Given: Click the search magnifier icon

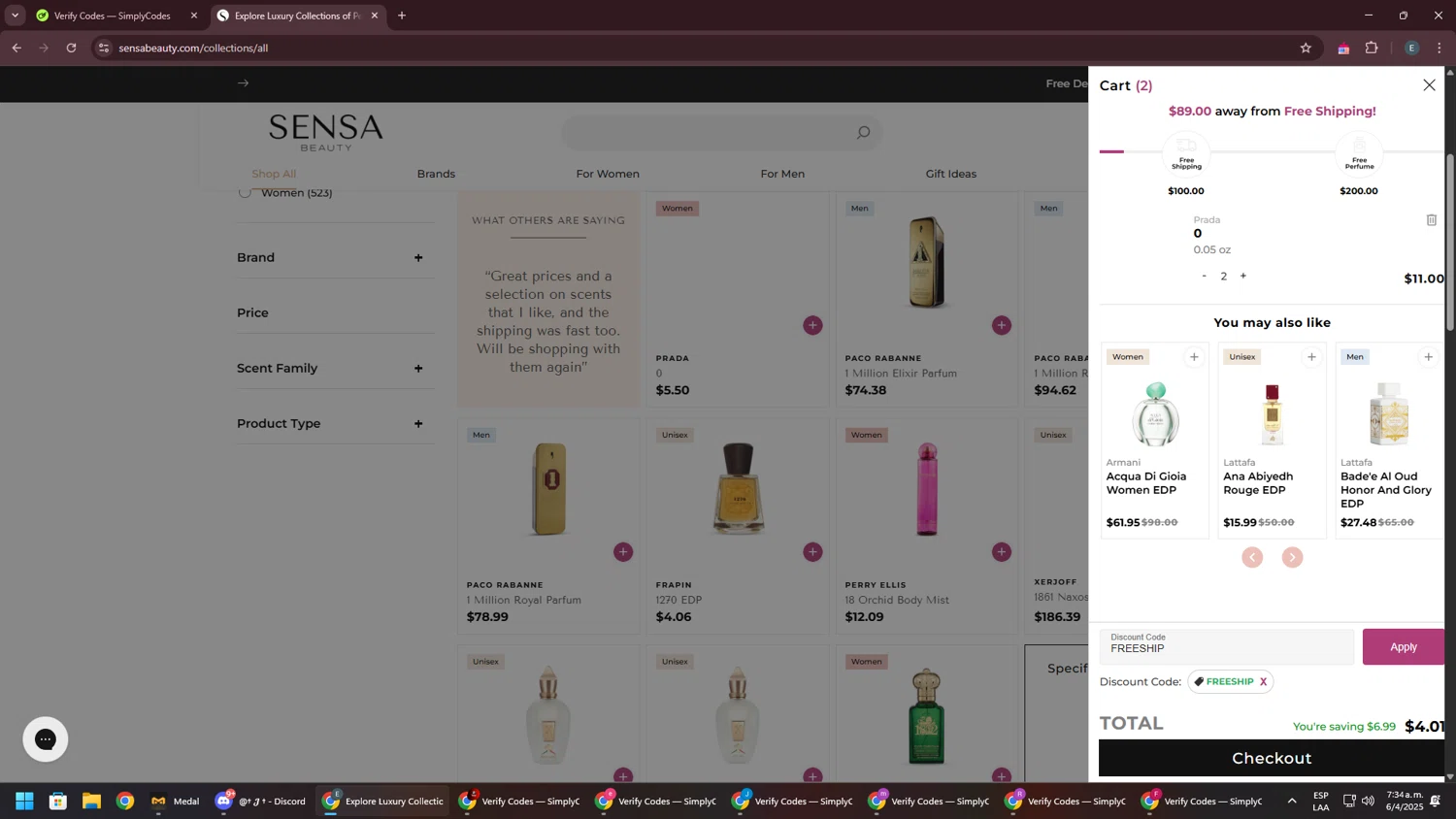Looking at the screenshot, I should (x=863, y=133).
